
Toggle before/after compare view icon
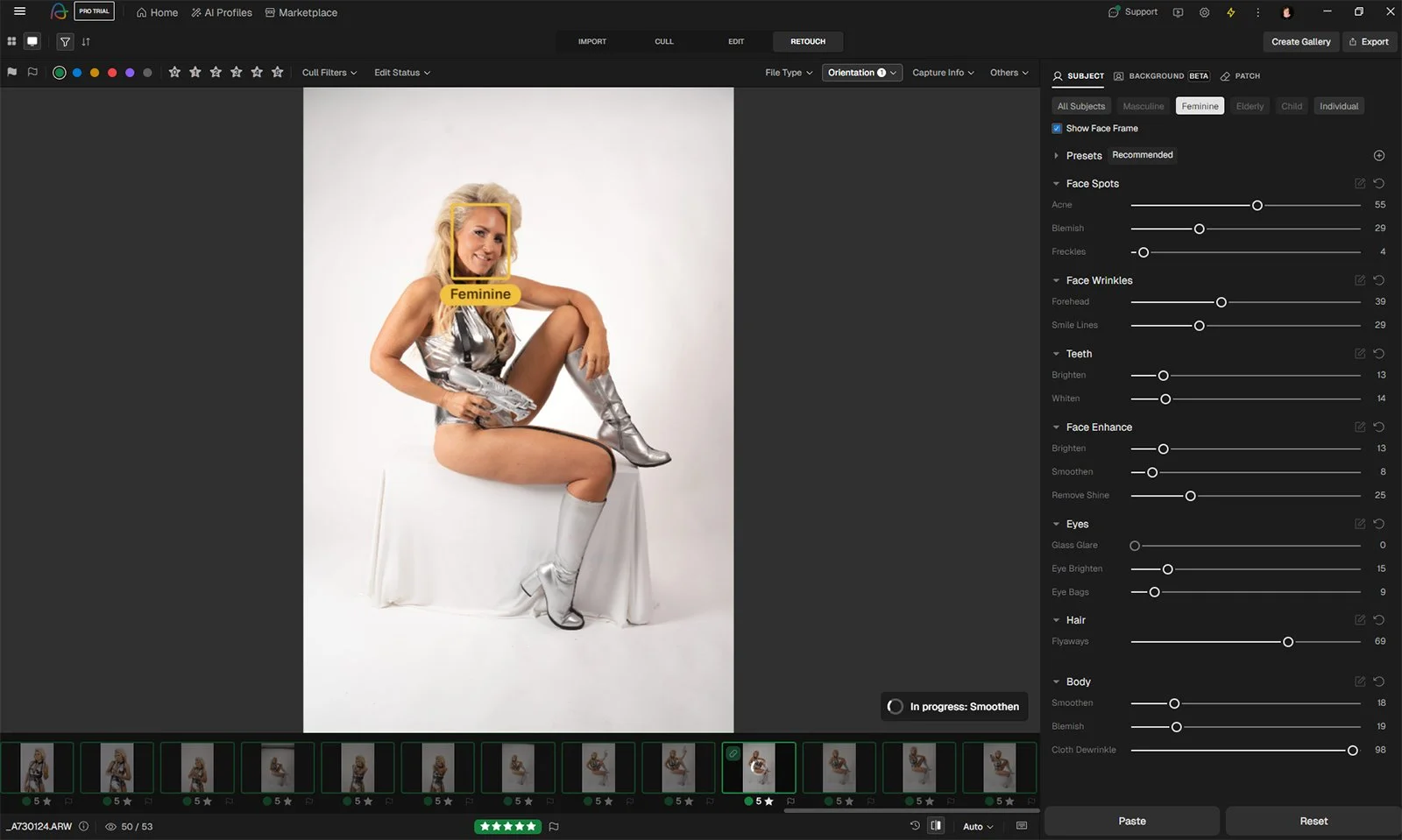click(x=936, y=826)
